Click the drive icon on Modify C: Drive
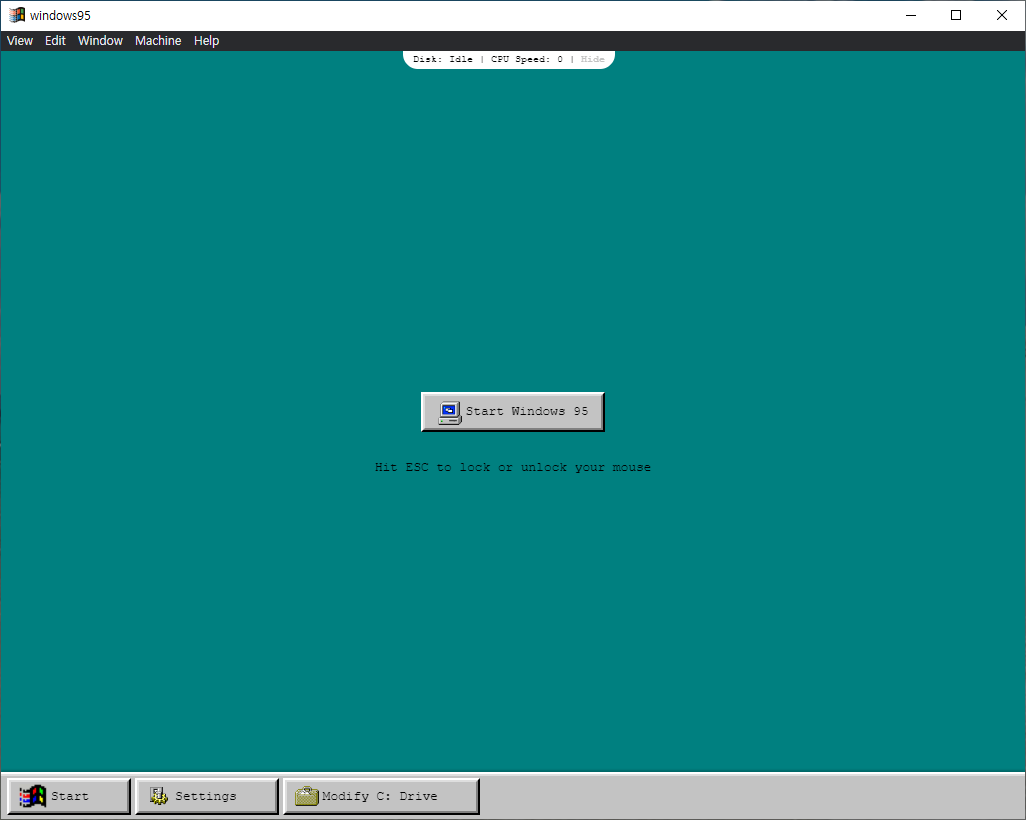The width and height of the screenshot is (1026, 820). pos(305,795)
